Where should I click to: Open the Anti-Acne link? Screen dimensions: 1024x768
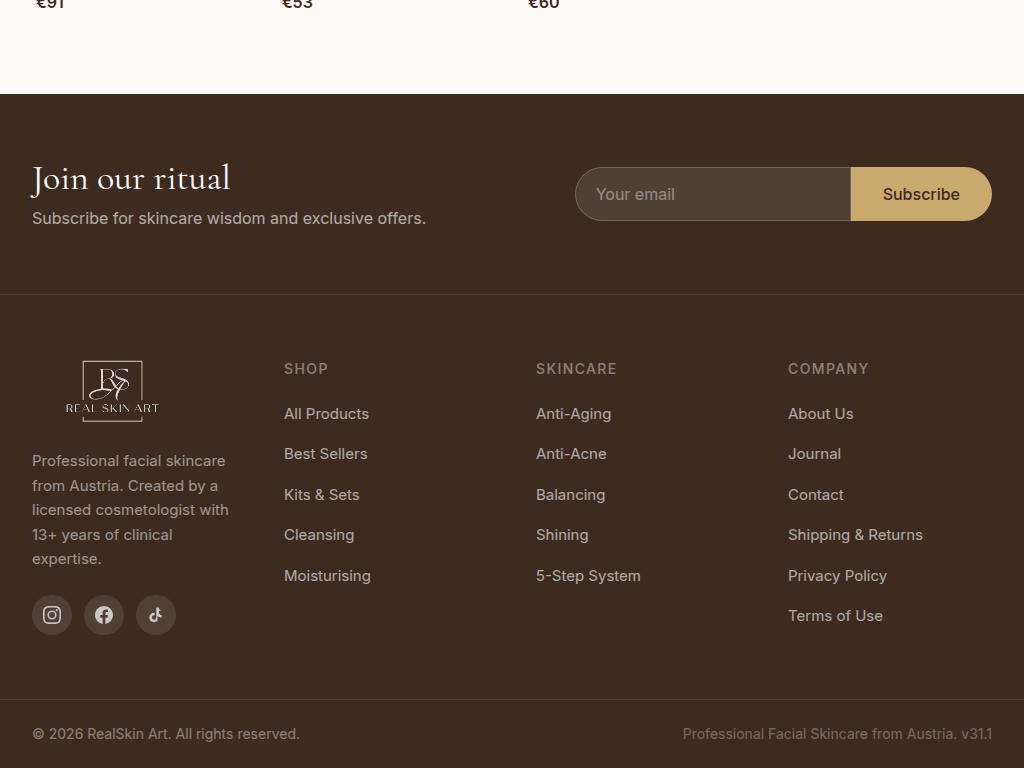571,454
